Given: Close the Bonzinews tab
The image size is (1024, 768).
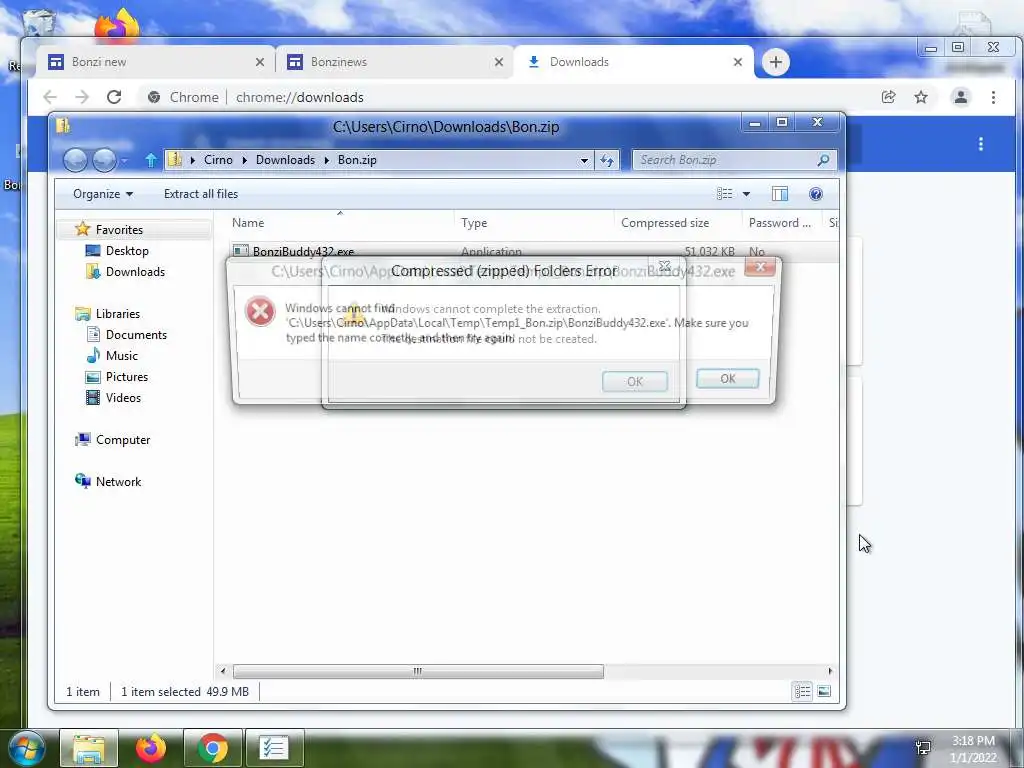Looking at the screenshot, I should 499,62.
